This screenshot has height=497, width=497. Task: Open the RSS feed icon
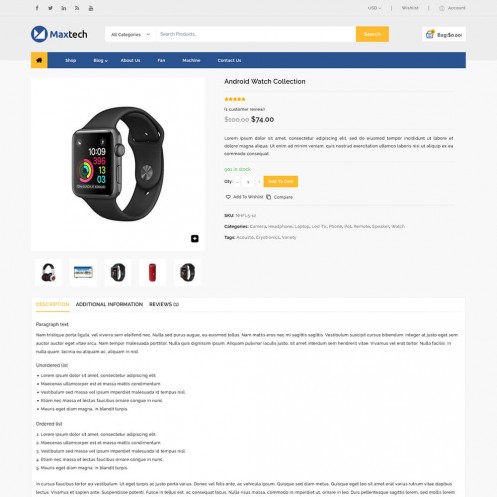click(x=77, y=8)
